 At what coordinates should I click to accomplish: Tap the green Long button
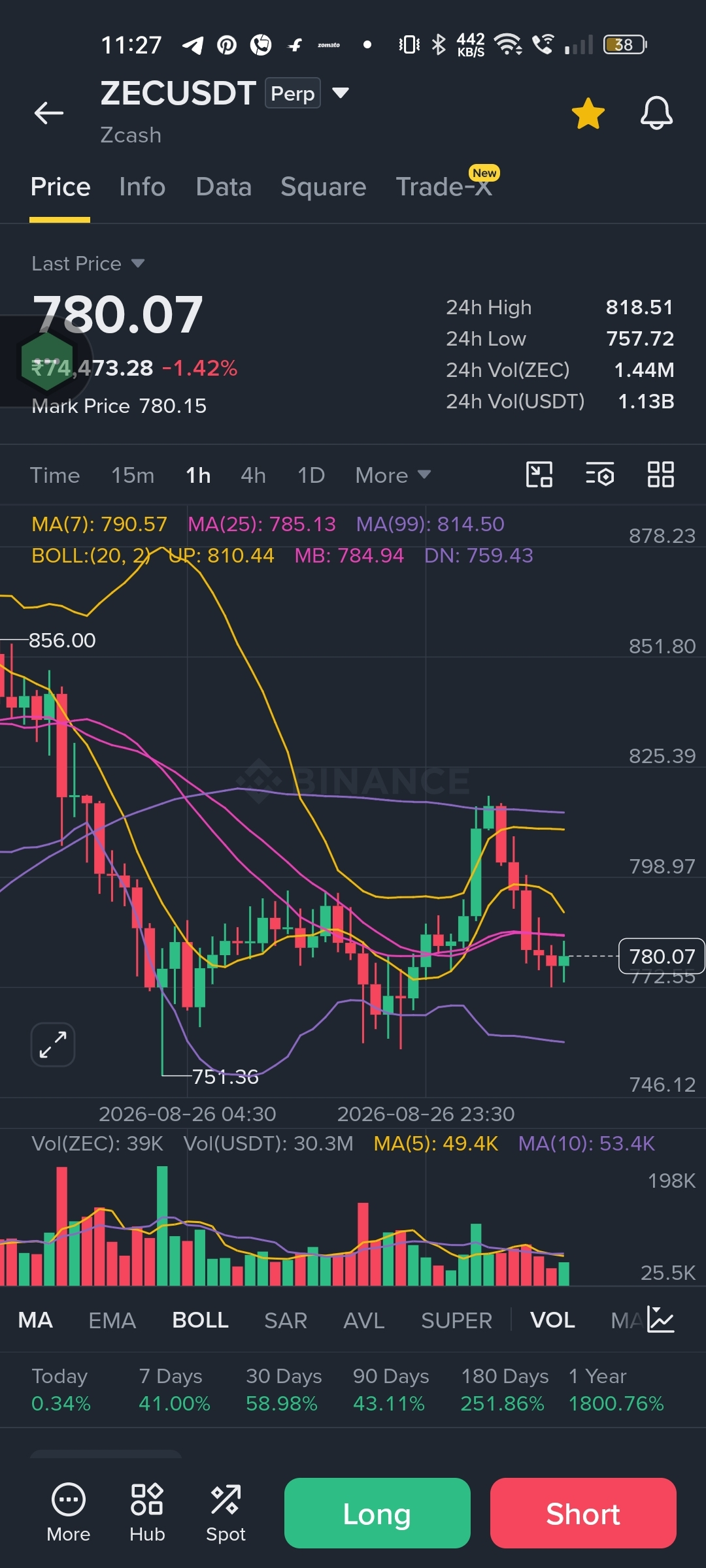pyautogui.click(x=377, y=1513)
